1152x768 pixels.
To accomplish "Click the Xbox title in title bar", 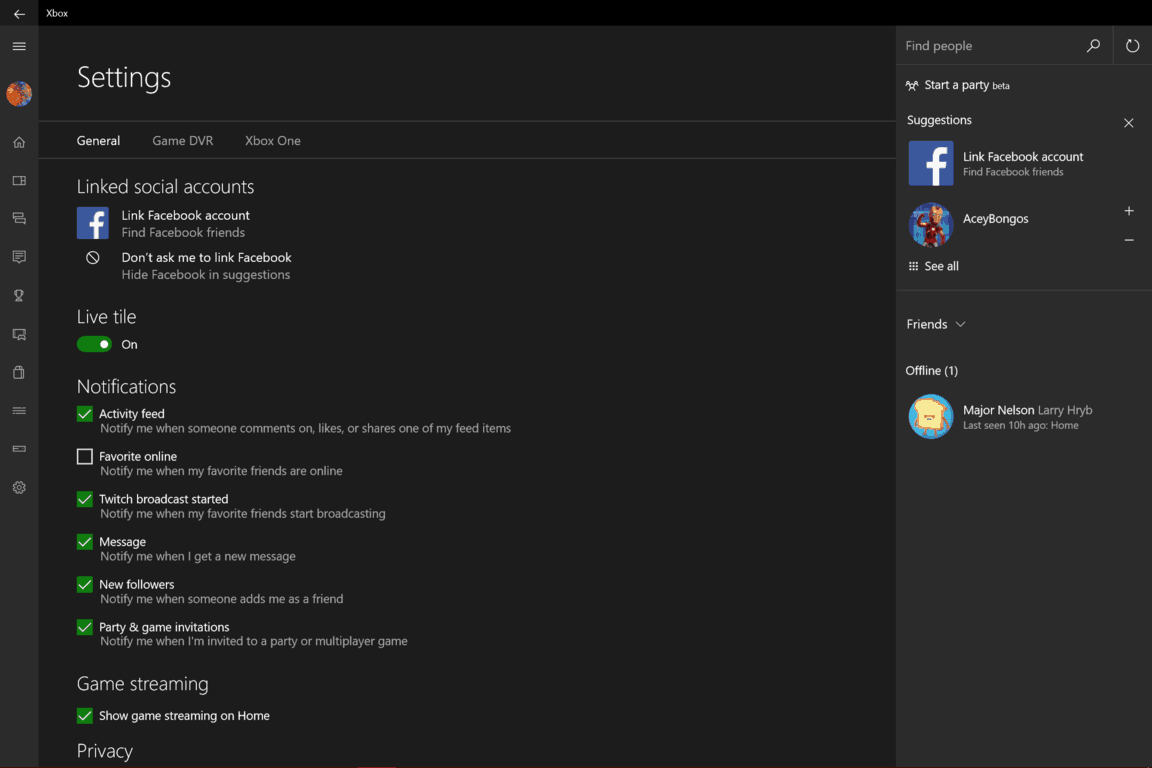I will point(57,13).
